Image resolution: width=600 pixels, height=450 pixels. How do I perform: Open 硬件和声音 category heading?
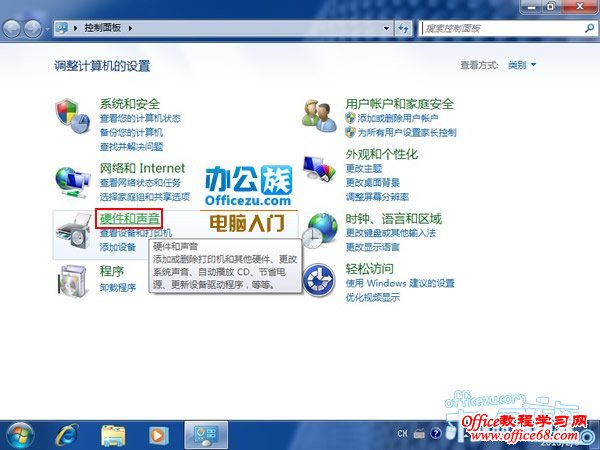(130, 219)
